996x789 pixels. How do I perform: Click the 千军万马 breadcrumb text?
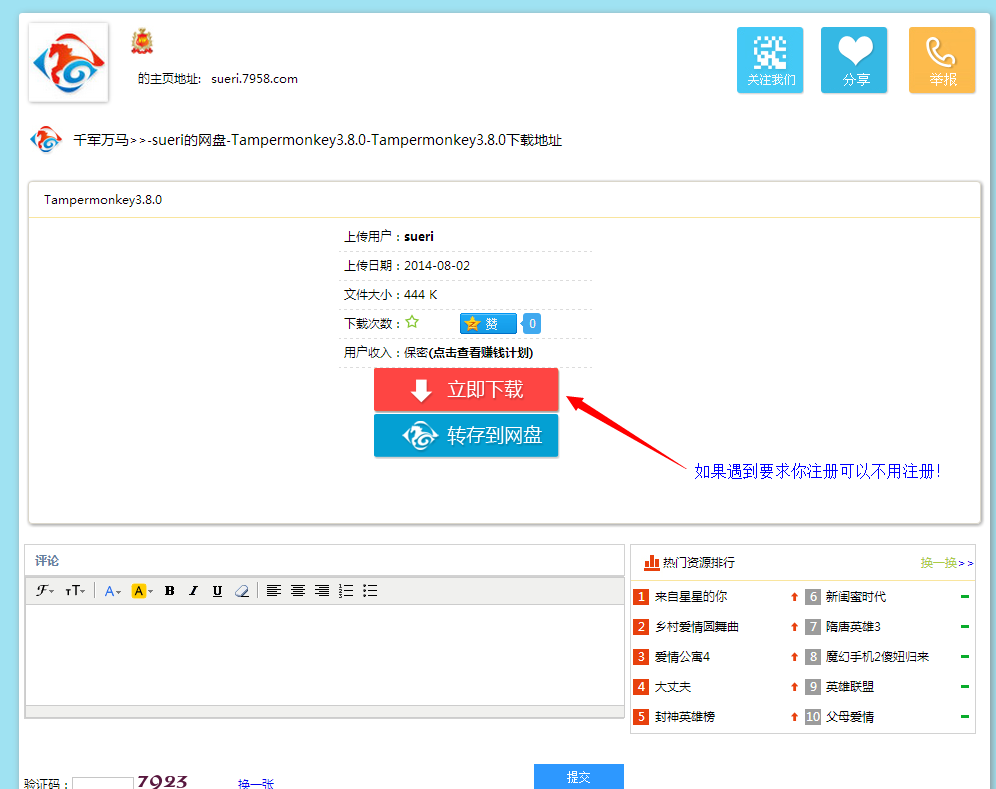(101, 140)
